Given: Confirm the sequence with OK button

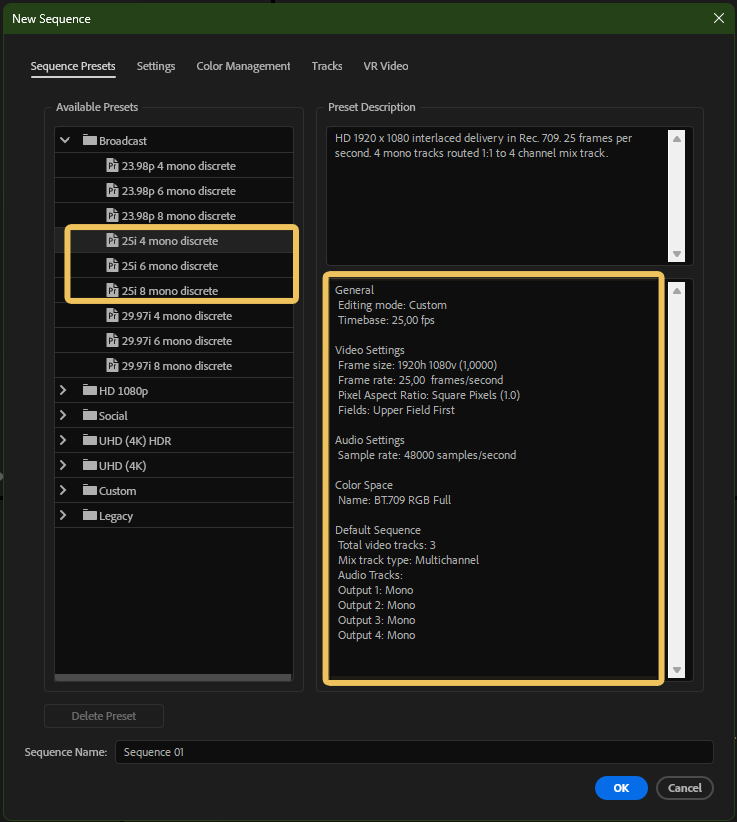Looking at the screenshot, I should pyautogui.click(x=621, y=788).
